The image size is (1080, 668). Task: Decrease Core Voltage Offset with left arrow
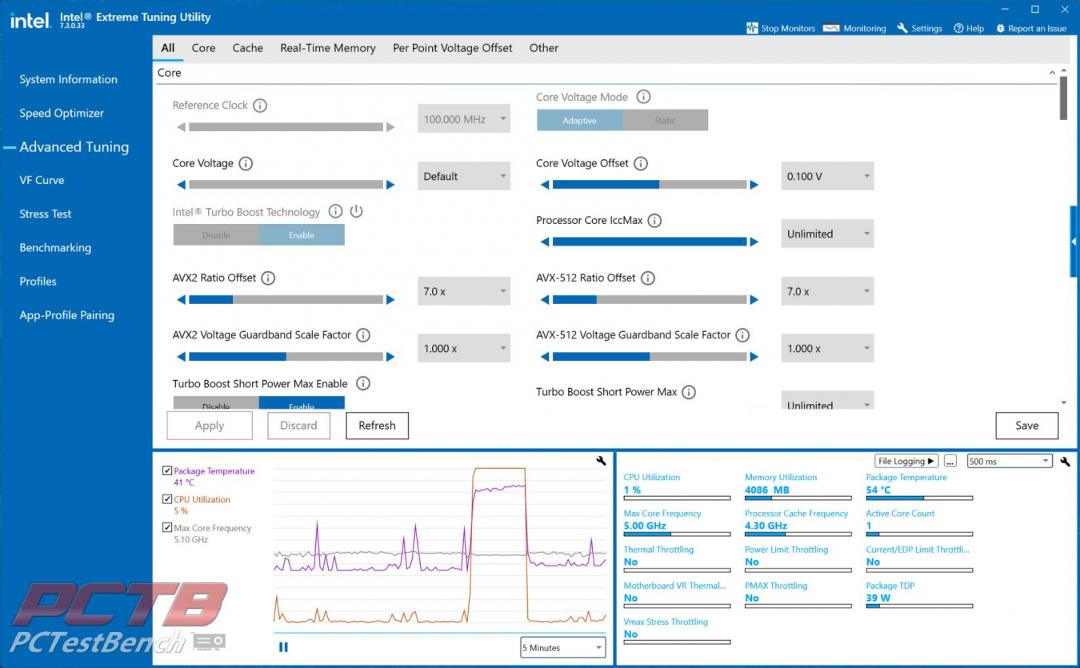pyautogui.click(x=545, y=185)
